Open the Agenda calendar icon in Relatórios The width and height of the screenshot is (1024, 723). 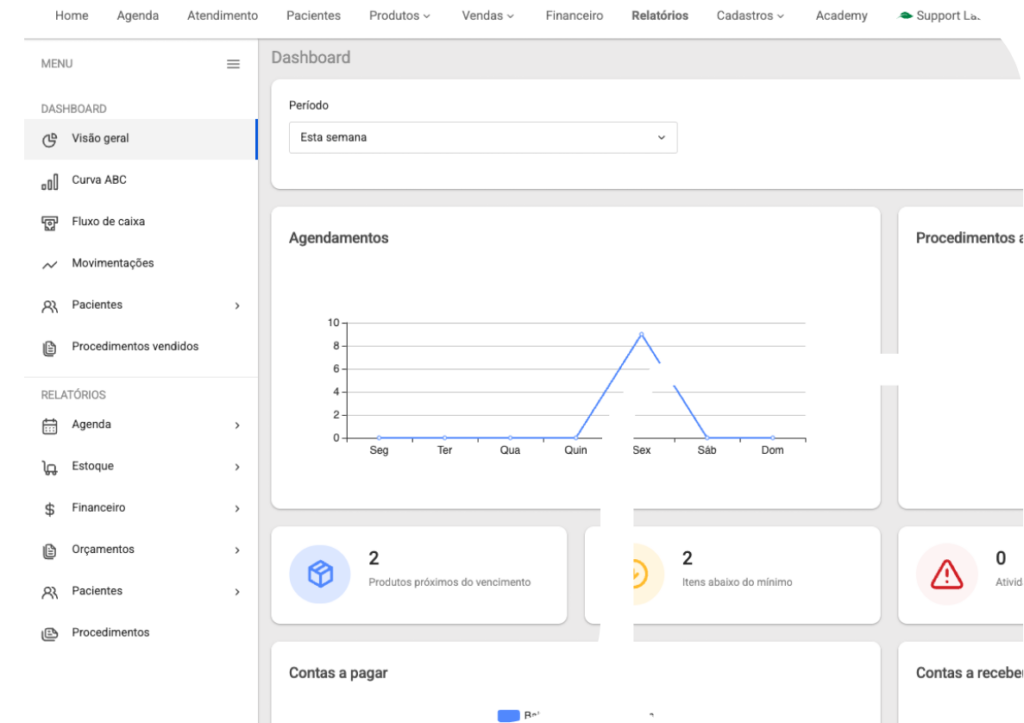pos(49,425)
